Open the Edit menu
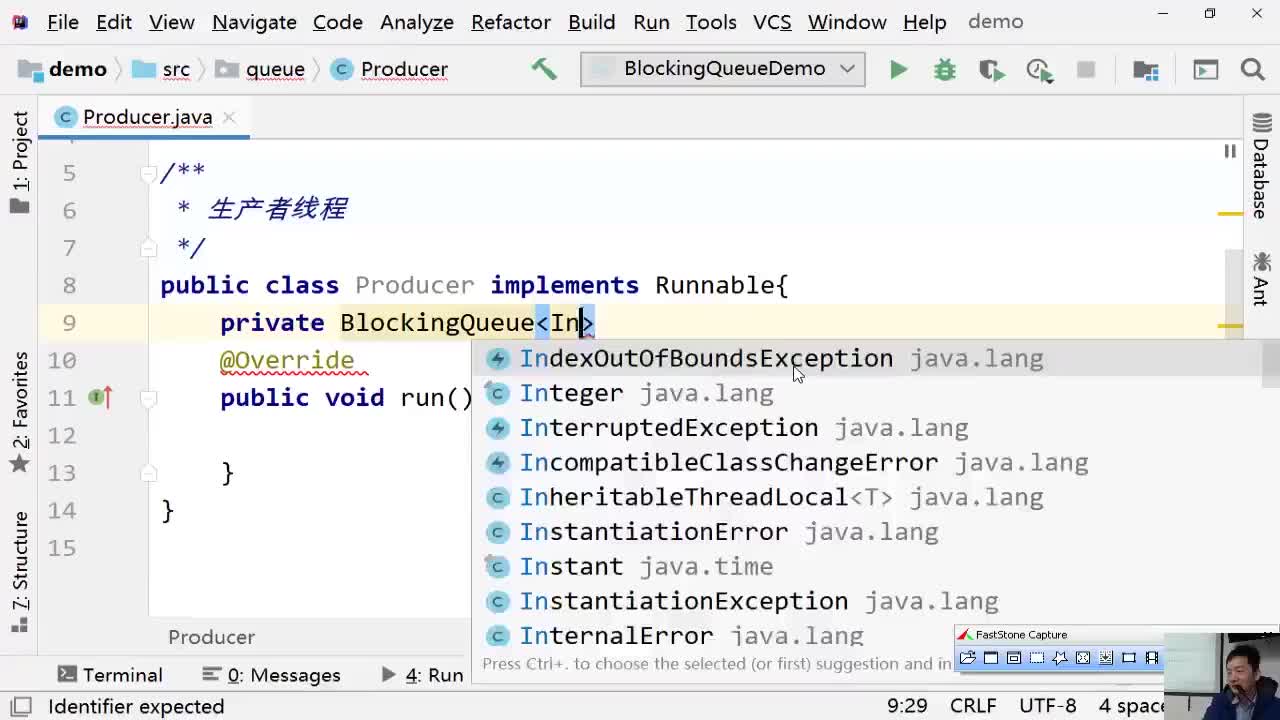This screenshot has height=720, width=1280. (114, 21)
